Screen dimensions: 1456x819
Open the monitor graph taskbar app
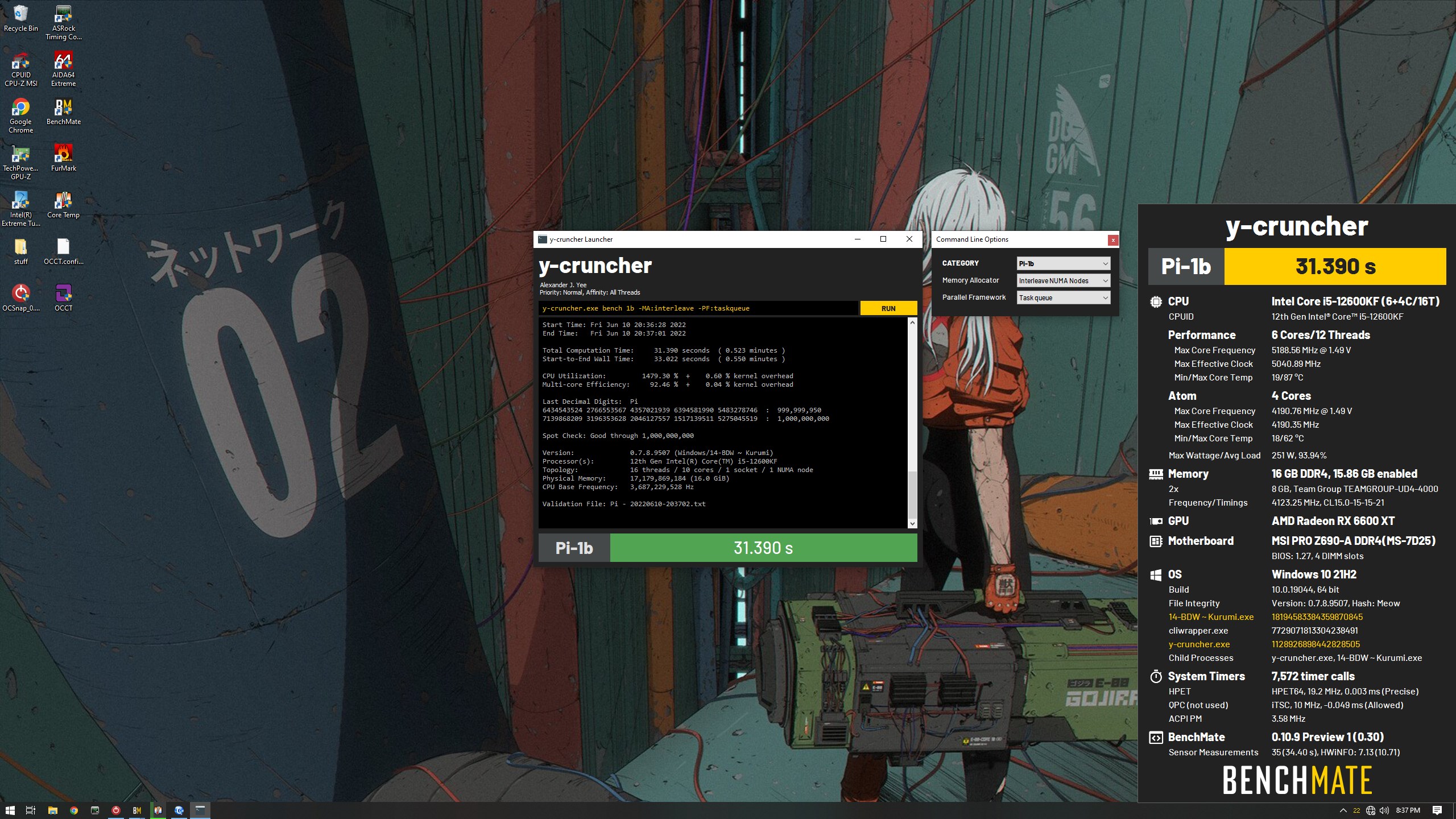click(95, 810)
